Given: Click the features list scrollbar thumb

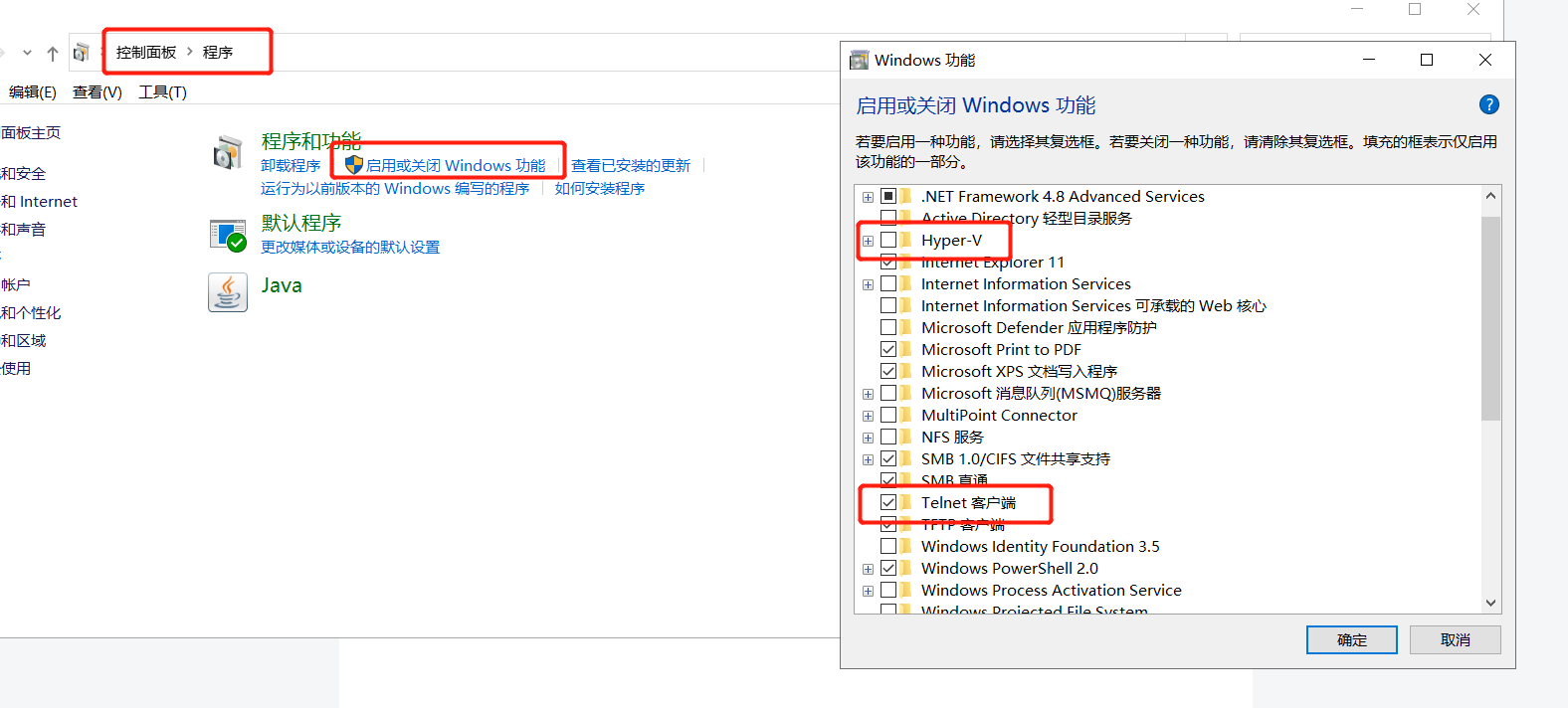Looking at the screenshot, I should [1489, 318].
